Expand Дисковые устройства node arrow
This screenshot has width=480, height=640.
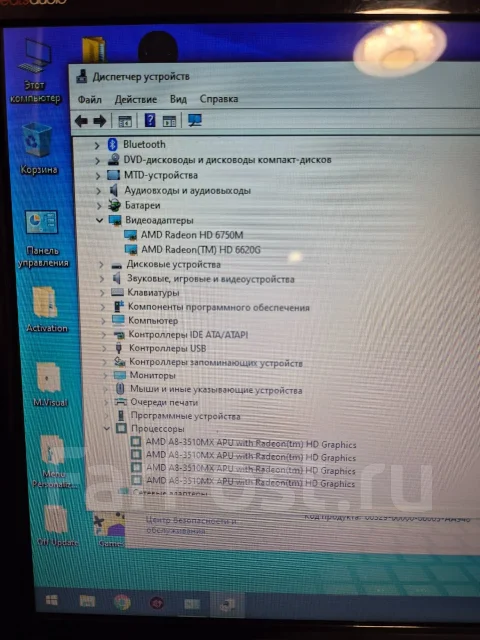coord(101,265)
